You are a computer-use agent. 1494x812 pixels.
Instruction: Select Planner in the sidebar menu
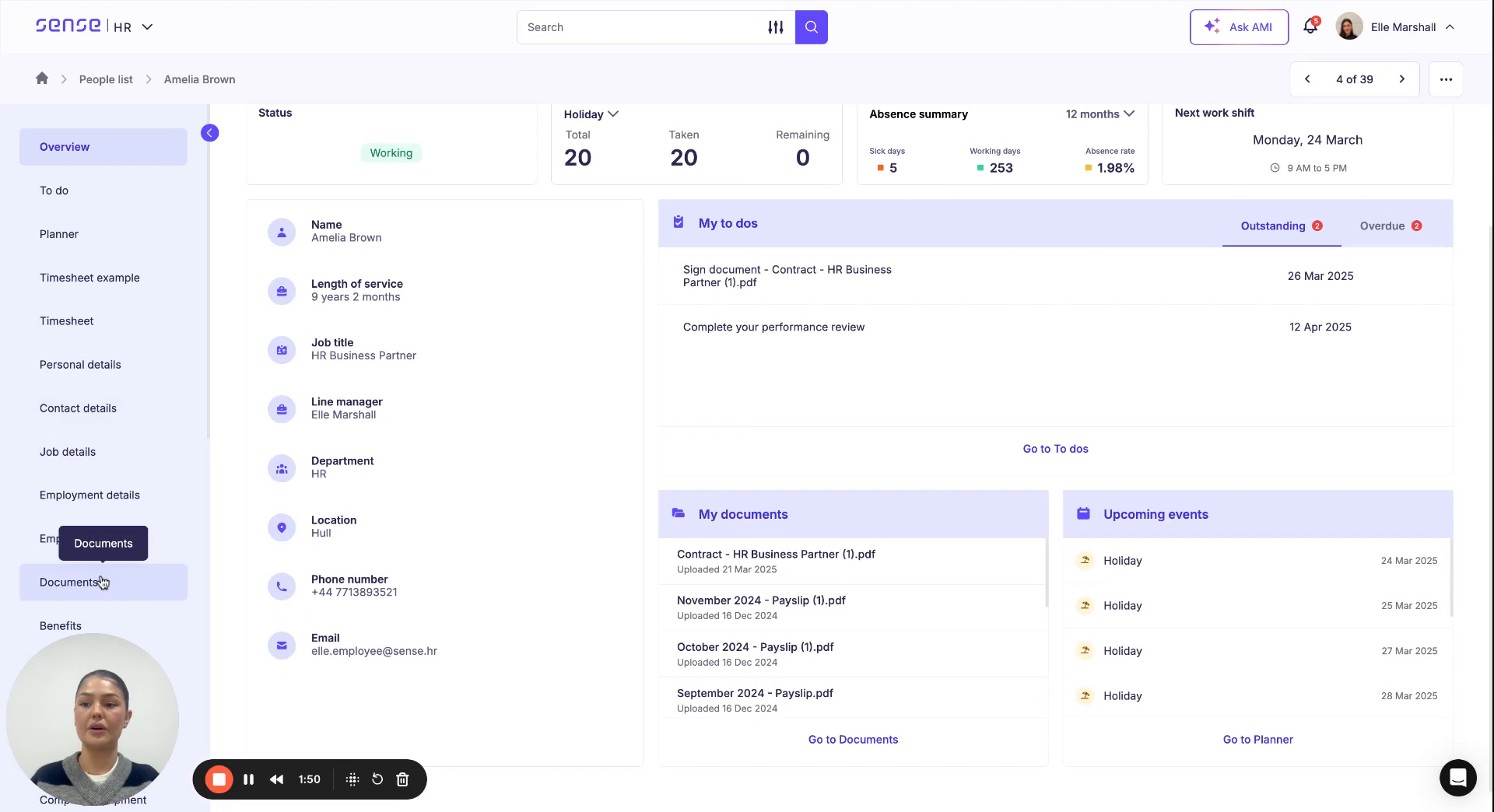click(59, 233)
